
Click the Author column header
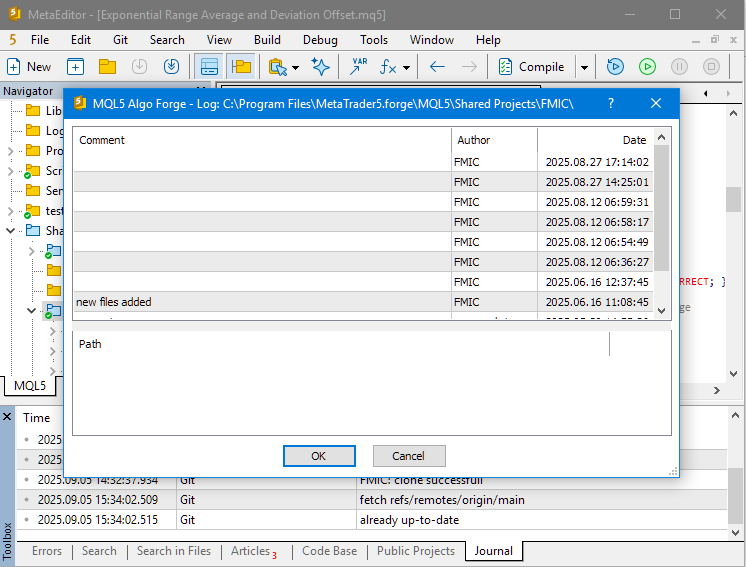point(494,140)
